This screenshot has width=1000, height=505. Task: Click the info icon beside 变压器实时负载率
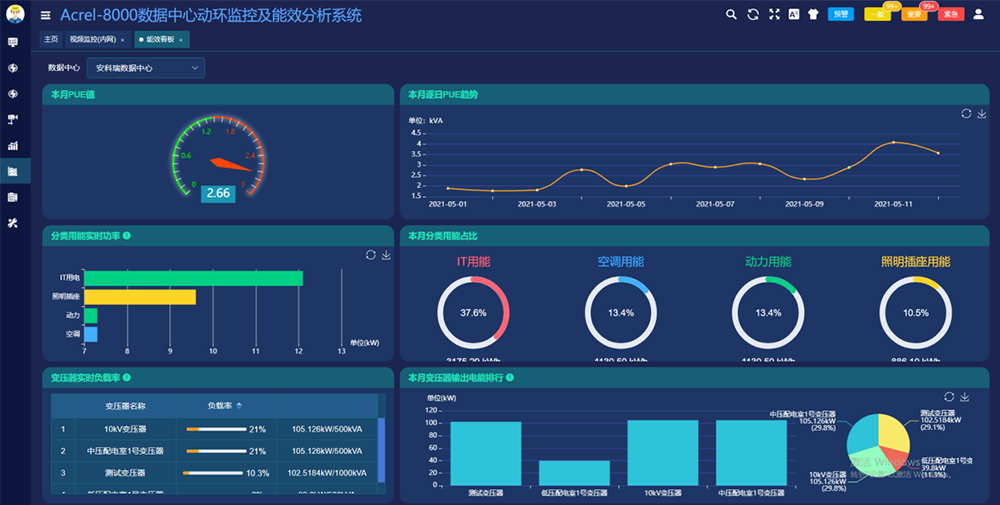127,378
